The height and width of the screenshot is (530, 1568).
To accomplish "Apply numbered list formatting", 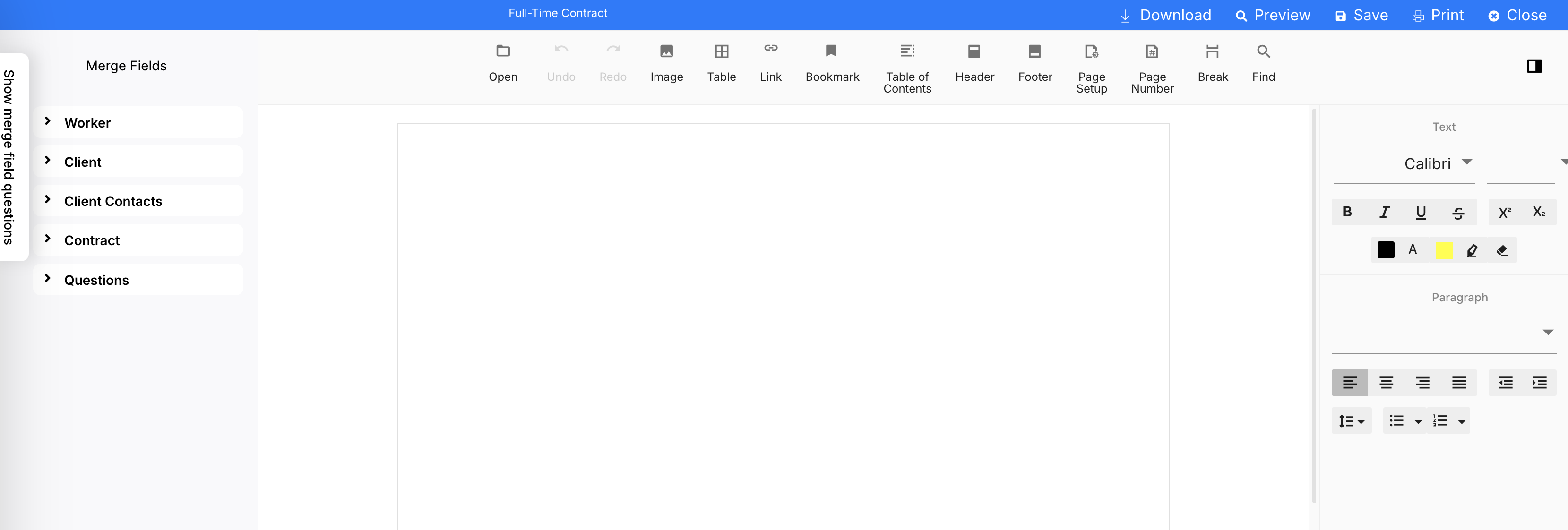I will pyautogui.click(x=1440, y=421).
